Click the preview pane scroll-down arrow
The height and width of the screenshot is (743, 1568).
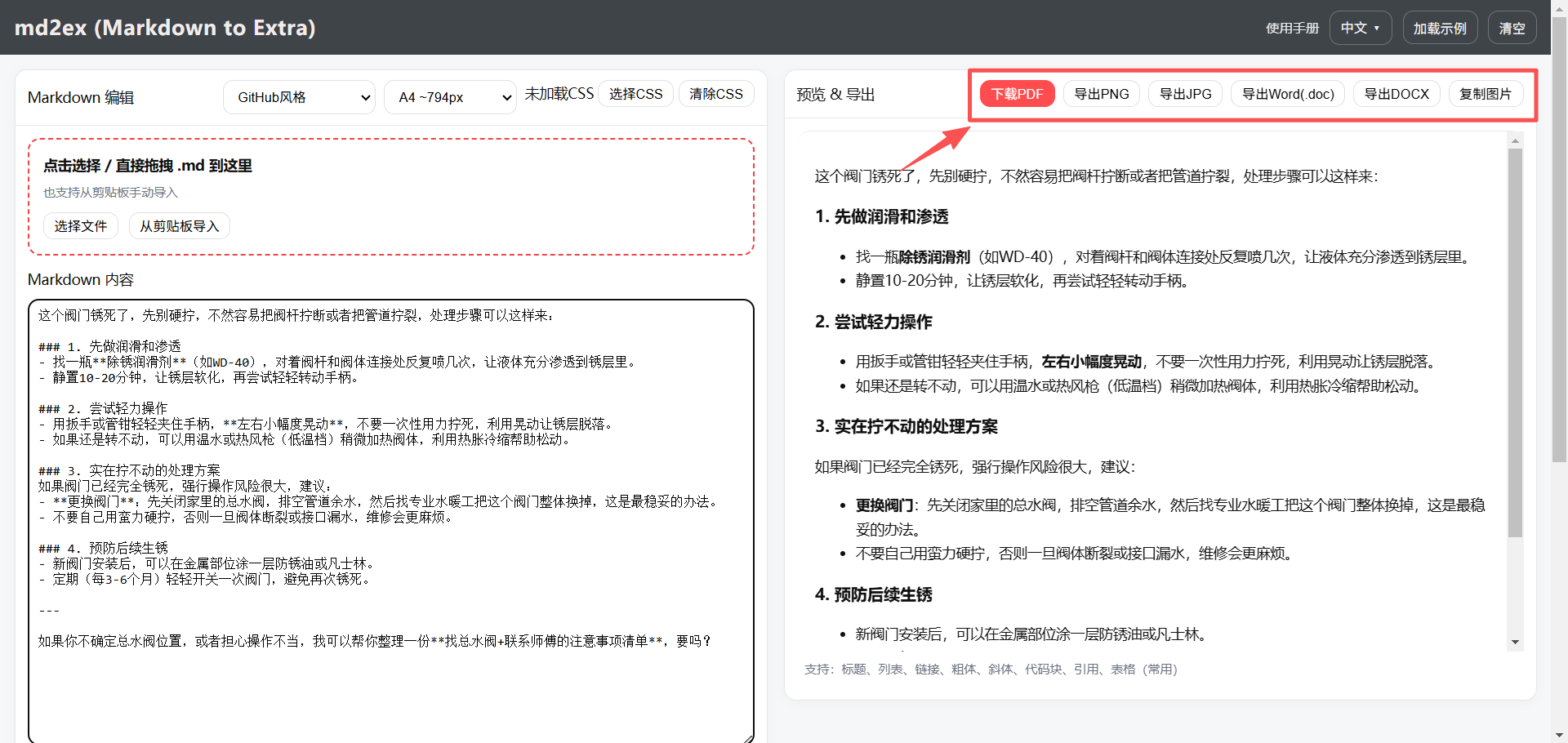1515,643
